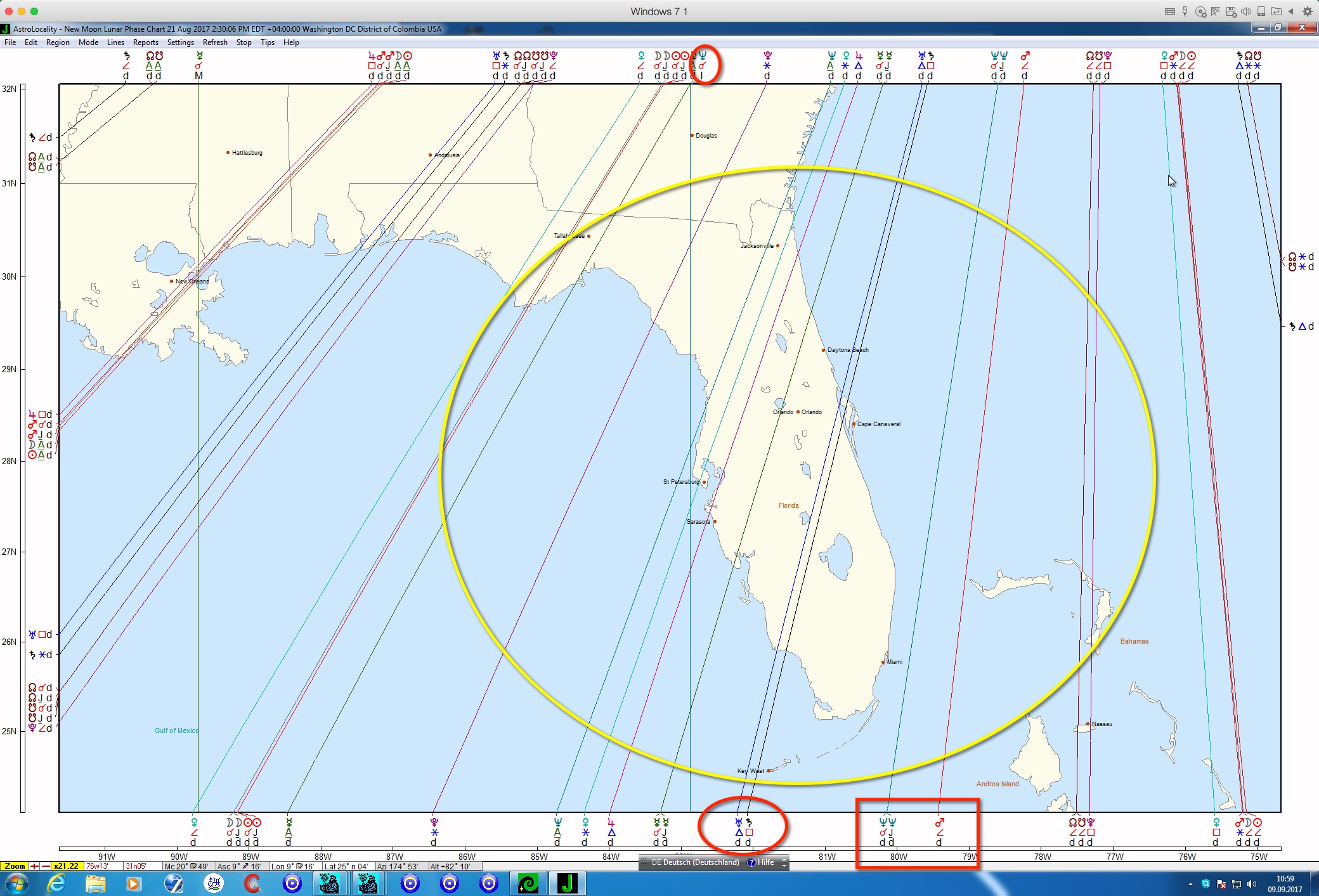Open Internet Explorer from the taskbar
The height and width of the screenshot is (896, 1319).
[x=56, y=883]
